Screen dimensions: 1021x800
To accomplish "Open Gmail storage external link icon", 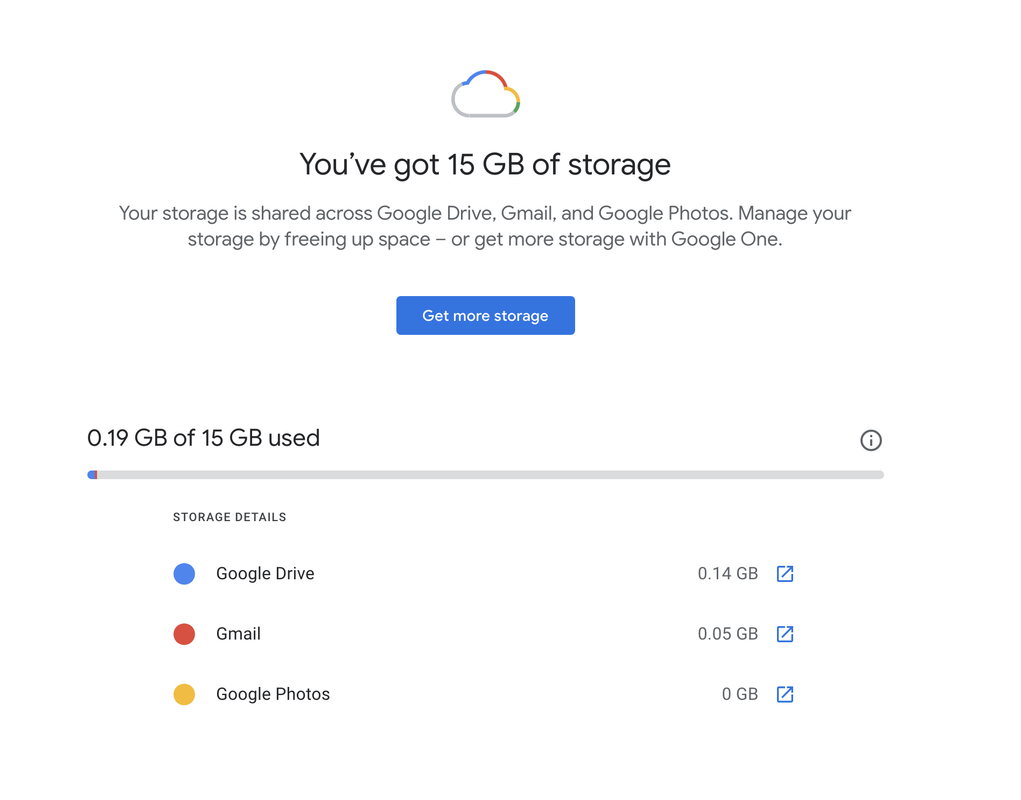I will click(785, 634).
